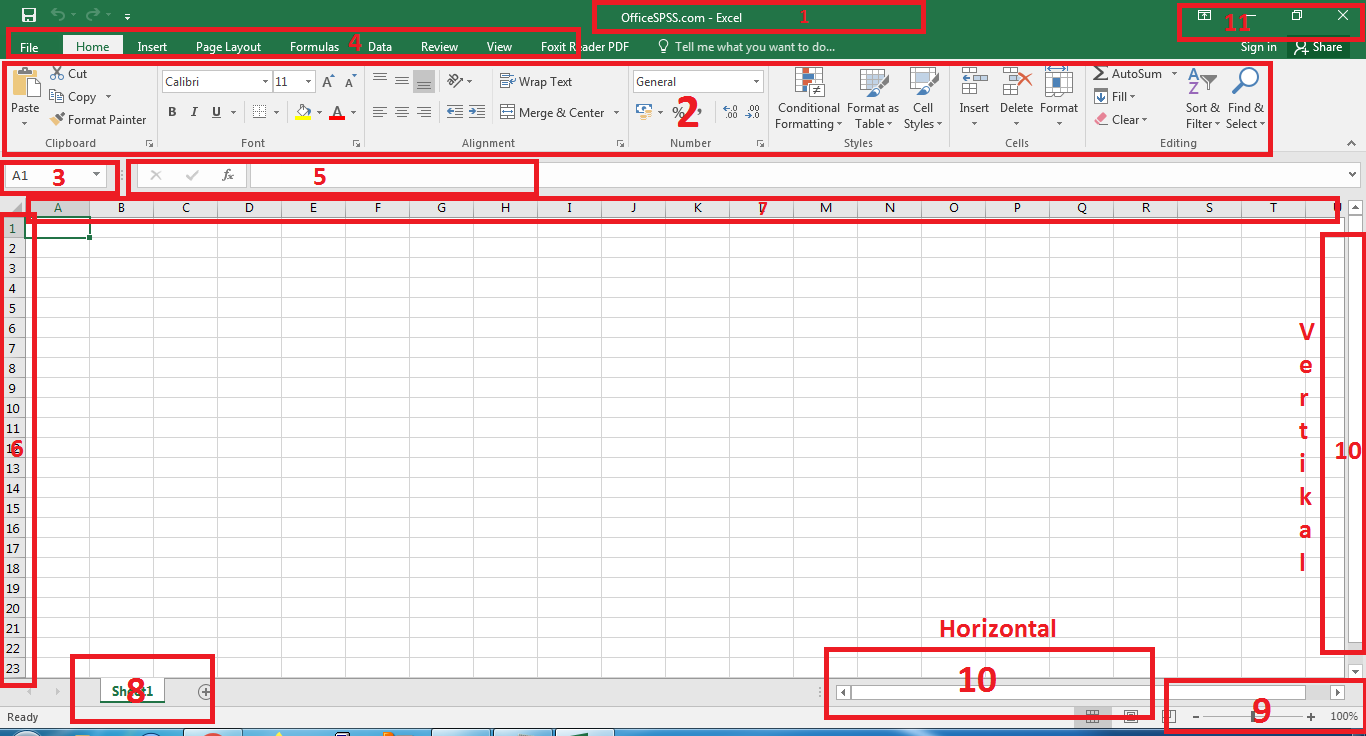Click the New Sheet plus button
Screen dimensions: 1366x736
205,691
